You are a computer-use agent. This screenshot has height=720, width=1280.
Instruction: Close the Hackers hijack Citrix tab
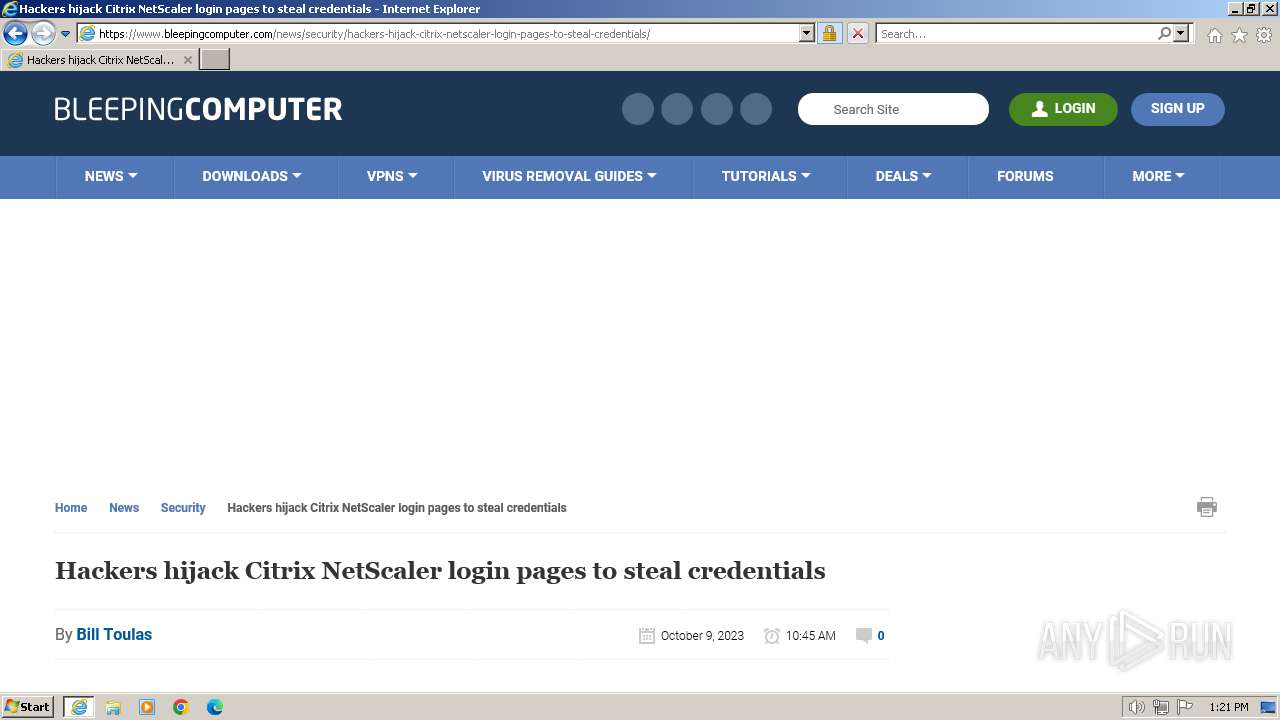tap(187, 60)
